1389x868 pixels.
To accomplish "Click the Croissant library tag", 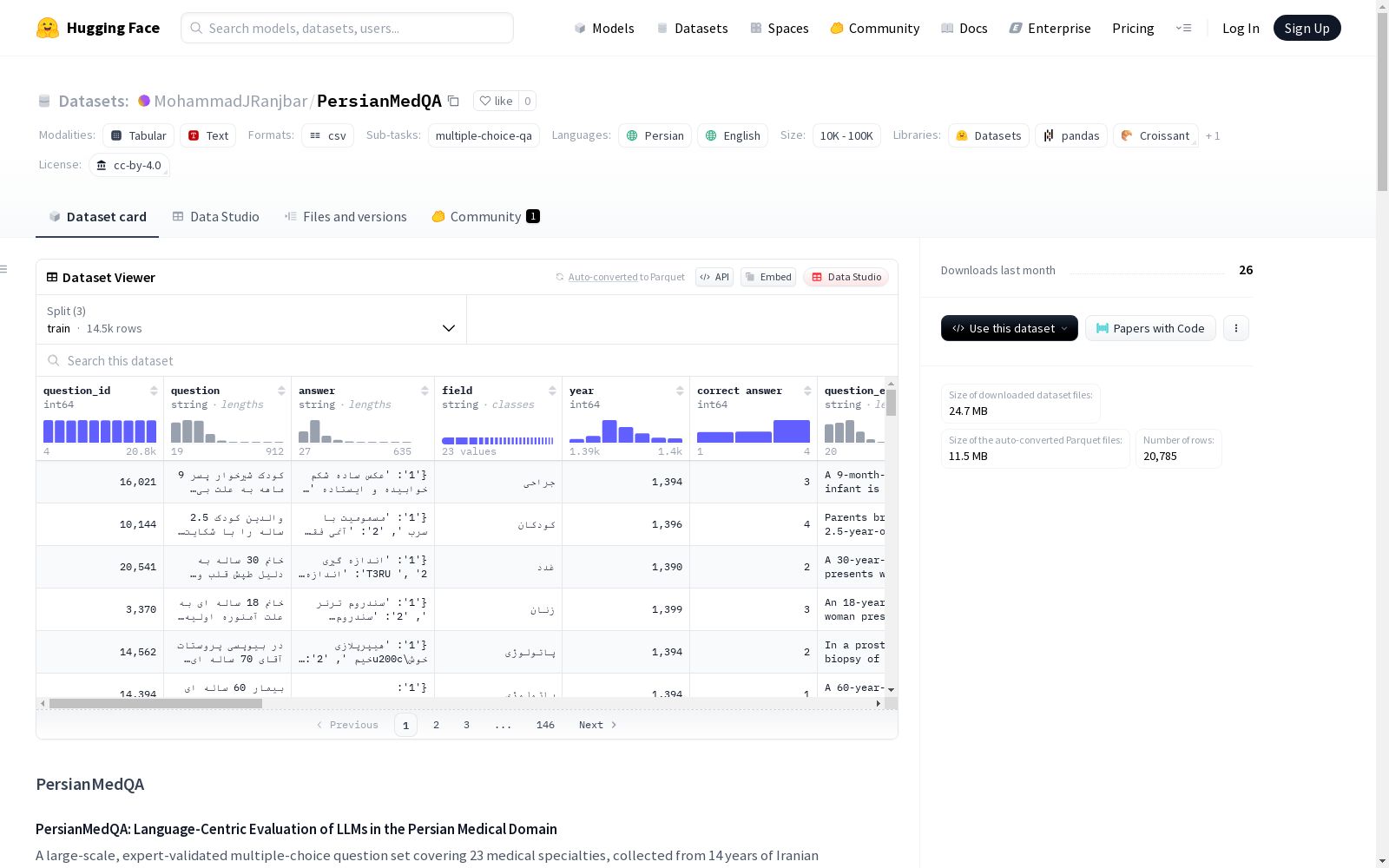I will coord(1155,135).
